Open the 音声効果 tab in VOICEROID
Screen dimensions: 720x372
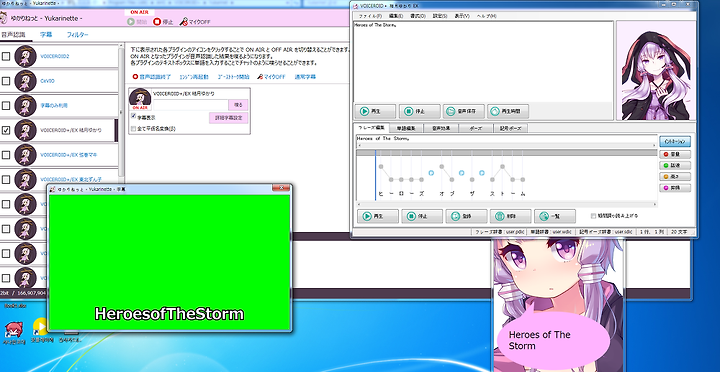(x=441, y=129)
